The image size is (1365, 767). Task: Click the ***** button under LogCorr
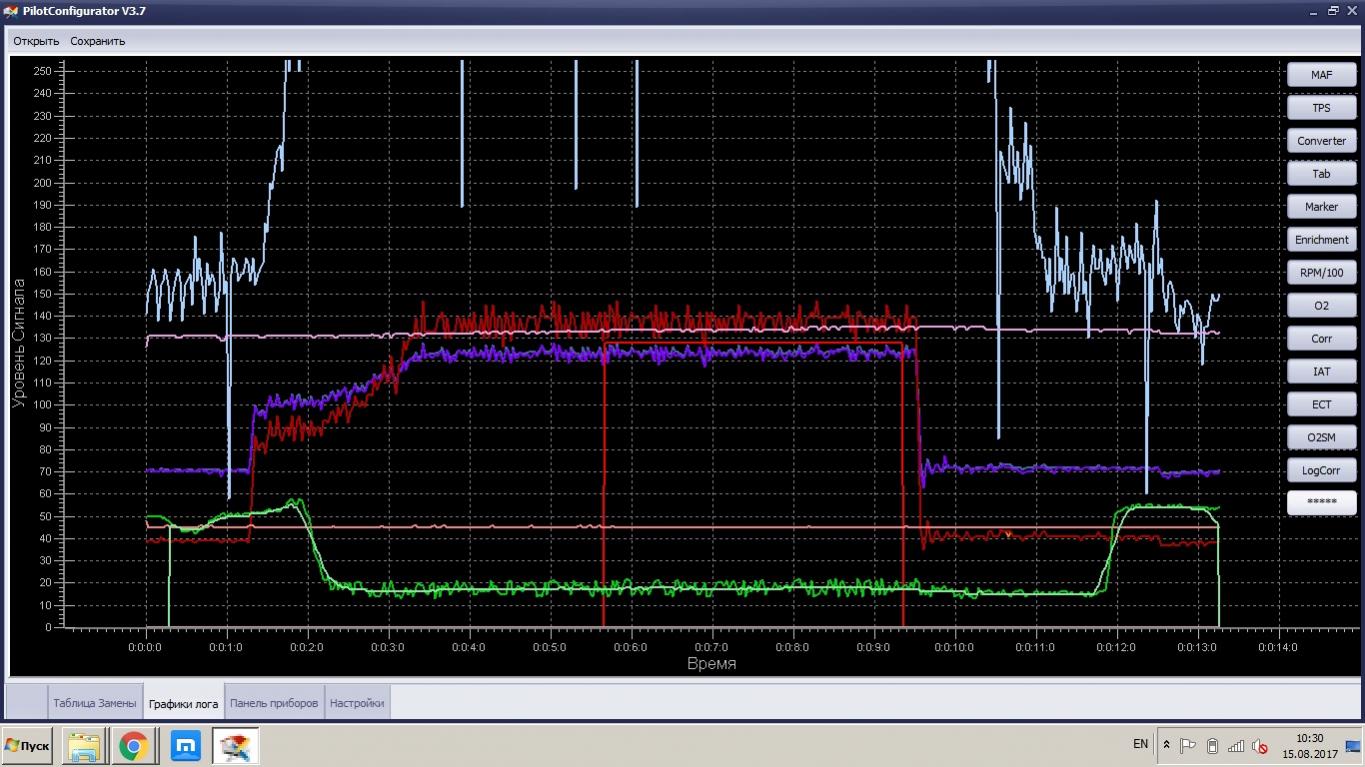1321,503
